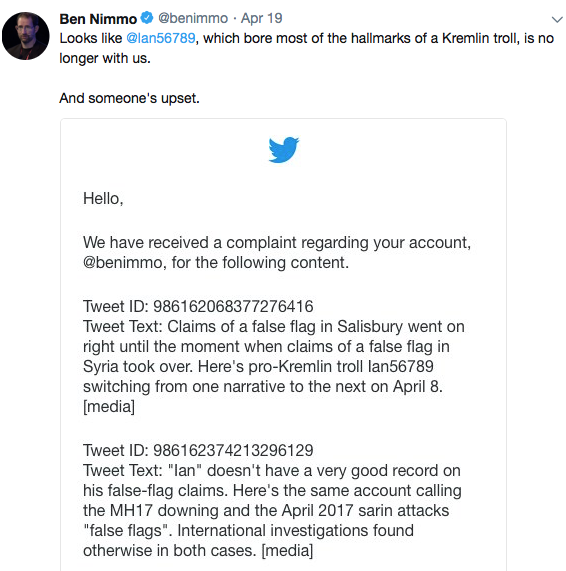Open the Apr 19 tweet timestamp
Image resolution: width=566 pixels, height=571 pixels.
click(x=262, y=18)
